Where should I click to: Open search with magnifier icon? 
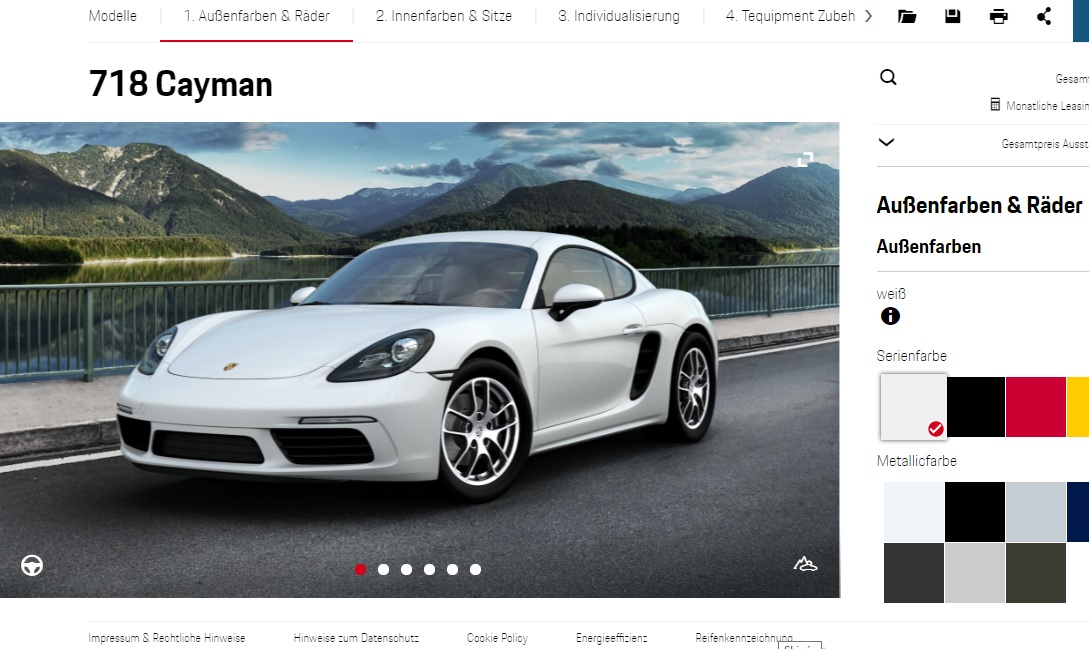click(x=888, y=77)
